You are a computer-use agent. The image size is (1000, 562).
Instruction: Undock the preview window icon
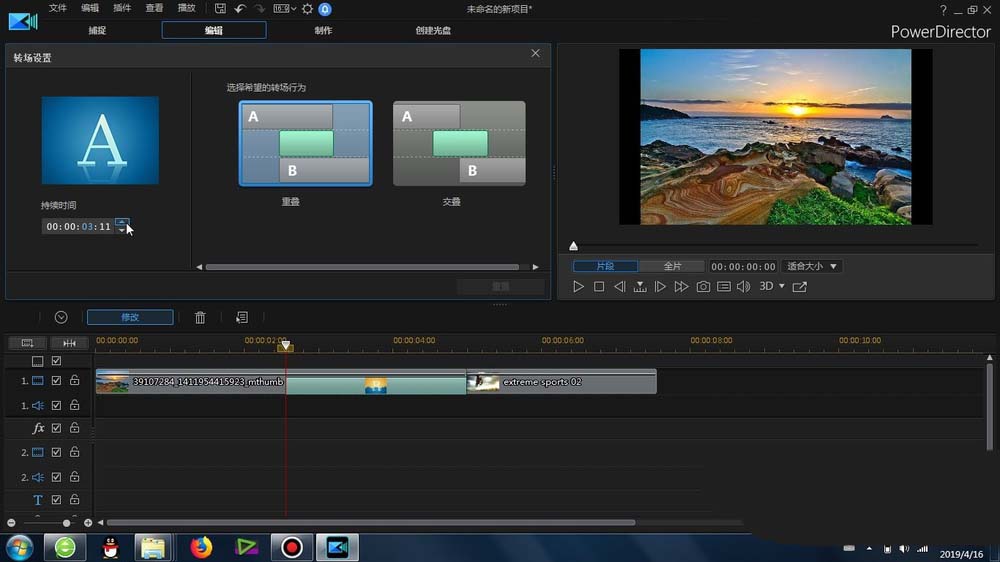click(x=799, y=287)
